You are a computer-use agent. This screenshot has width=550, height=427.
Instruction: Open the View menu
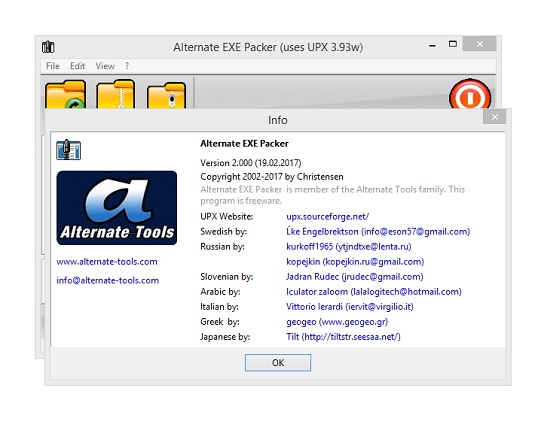105,66
